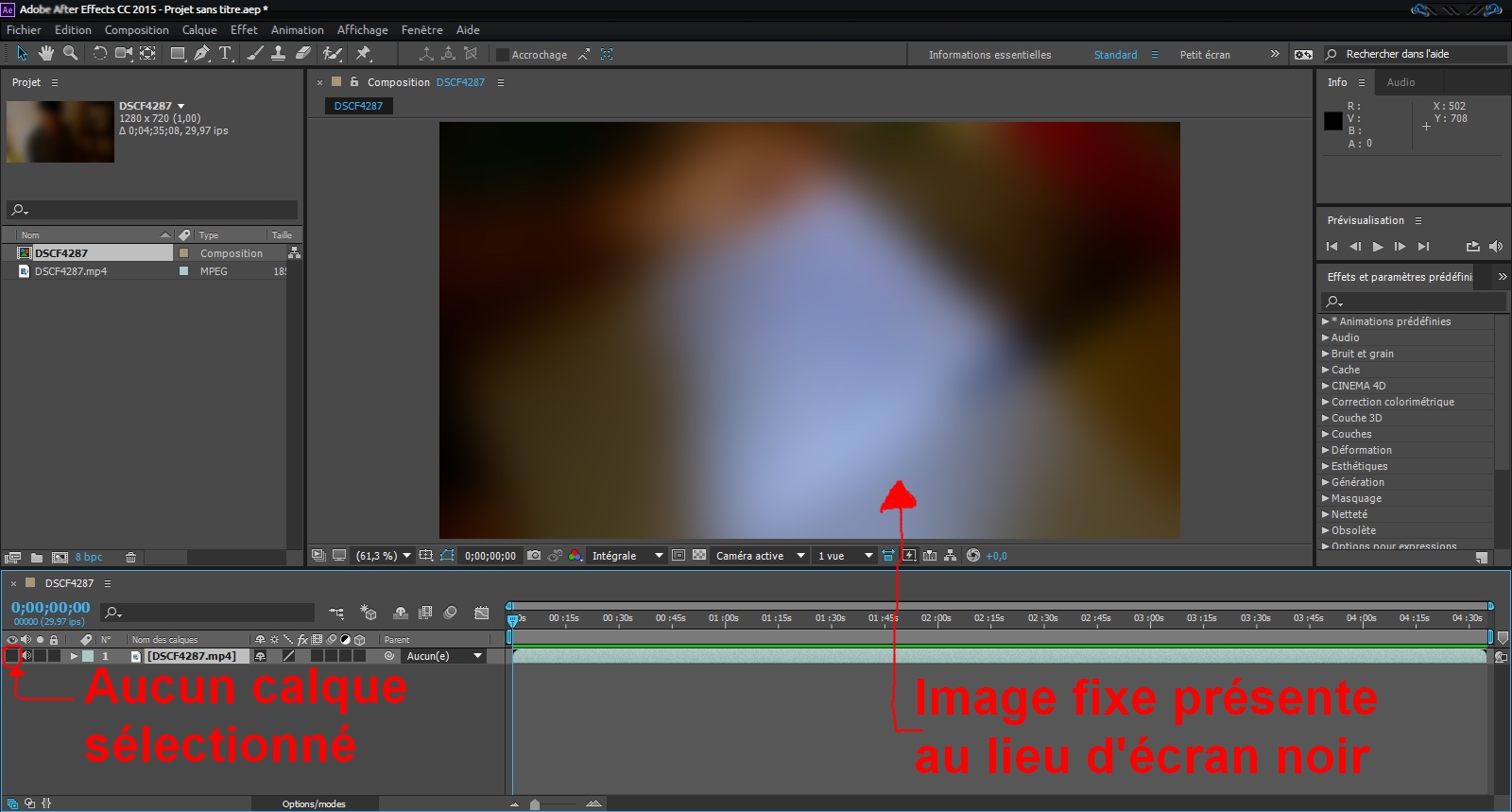This screenshot has height=812, width=1512.
Task: Enable the Accrochage snapping checkbox
Action: 503,55
